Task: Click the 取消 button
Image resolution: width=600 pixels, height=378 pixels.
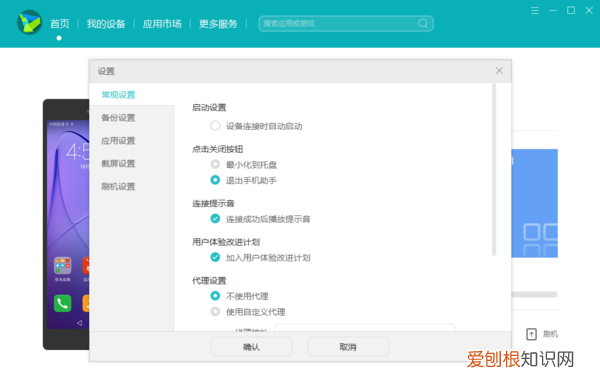Action: pyautogui.click(x=348, y=347)
